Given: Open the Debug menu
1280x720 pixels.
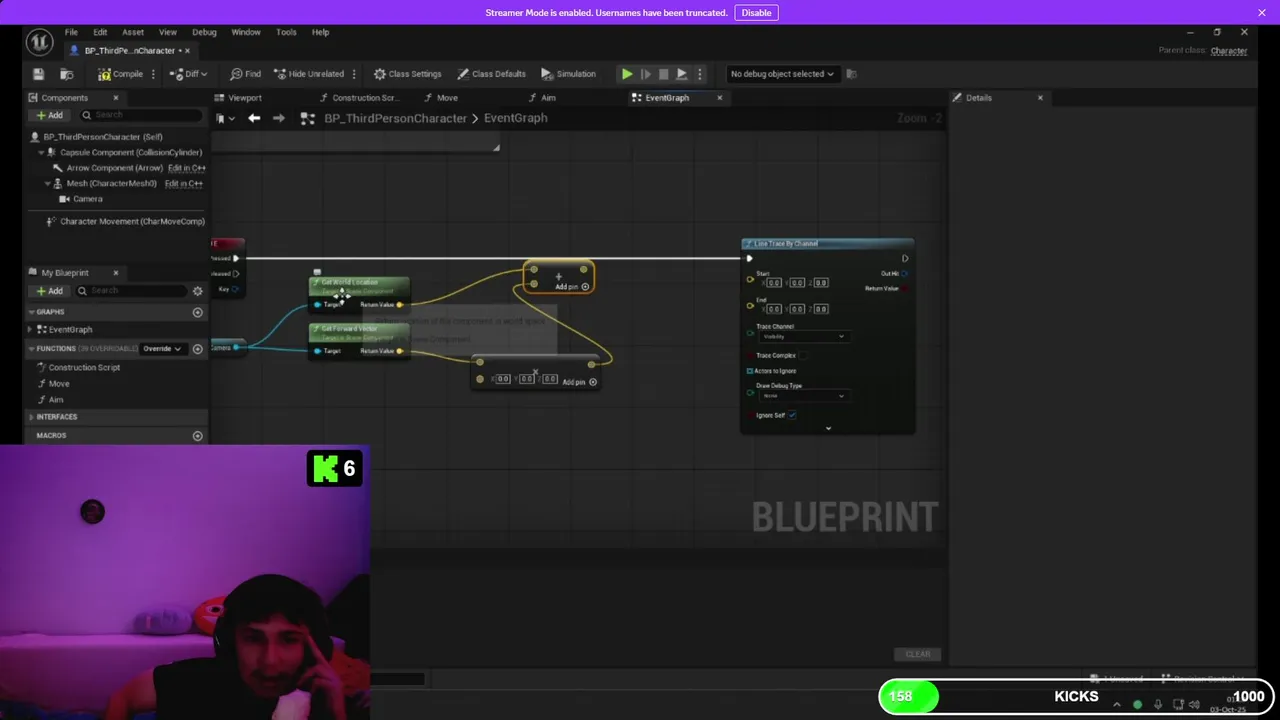Looking at the screenshot, I should [204, 32].
